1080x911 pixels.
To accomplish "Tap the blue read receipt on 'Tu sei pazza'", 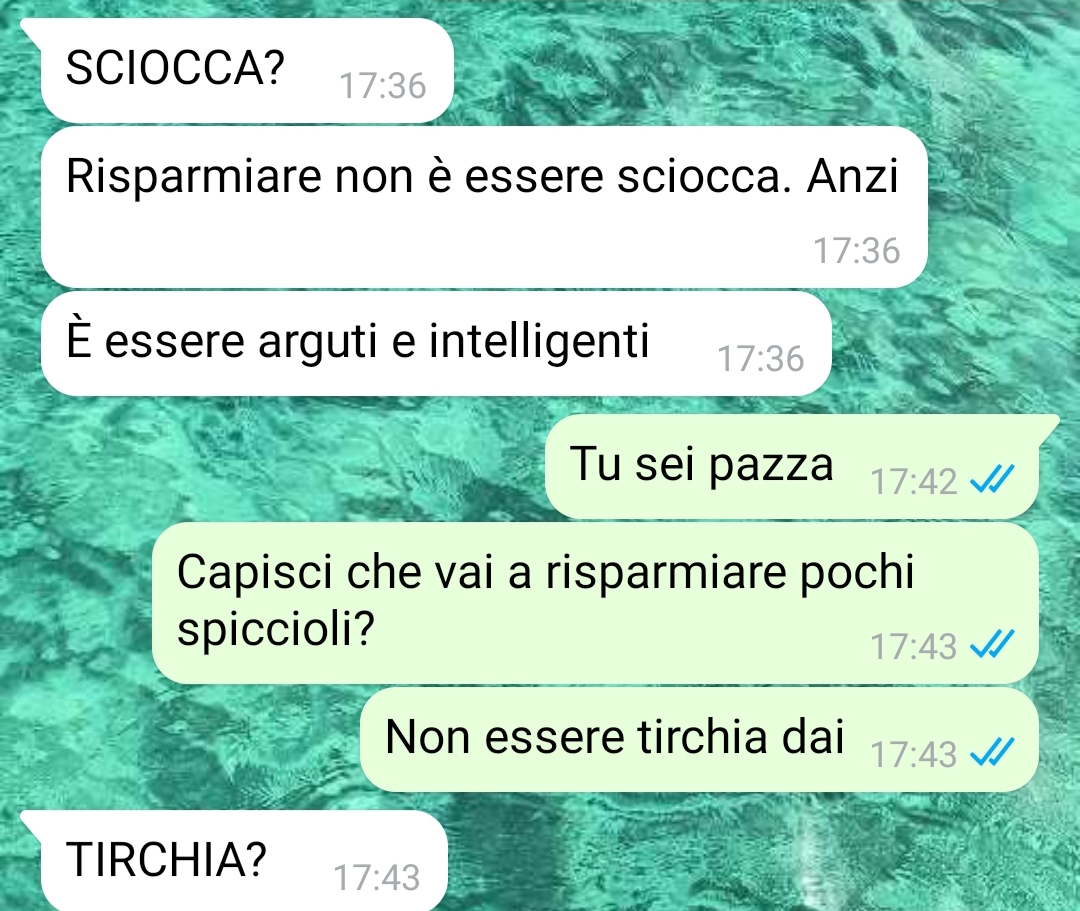I will (992, 479).
